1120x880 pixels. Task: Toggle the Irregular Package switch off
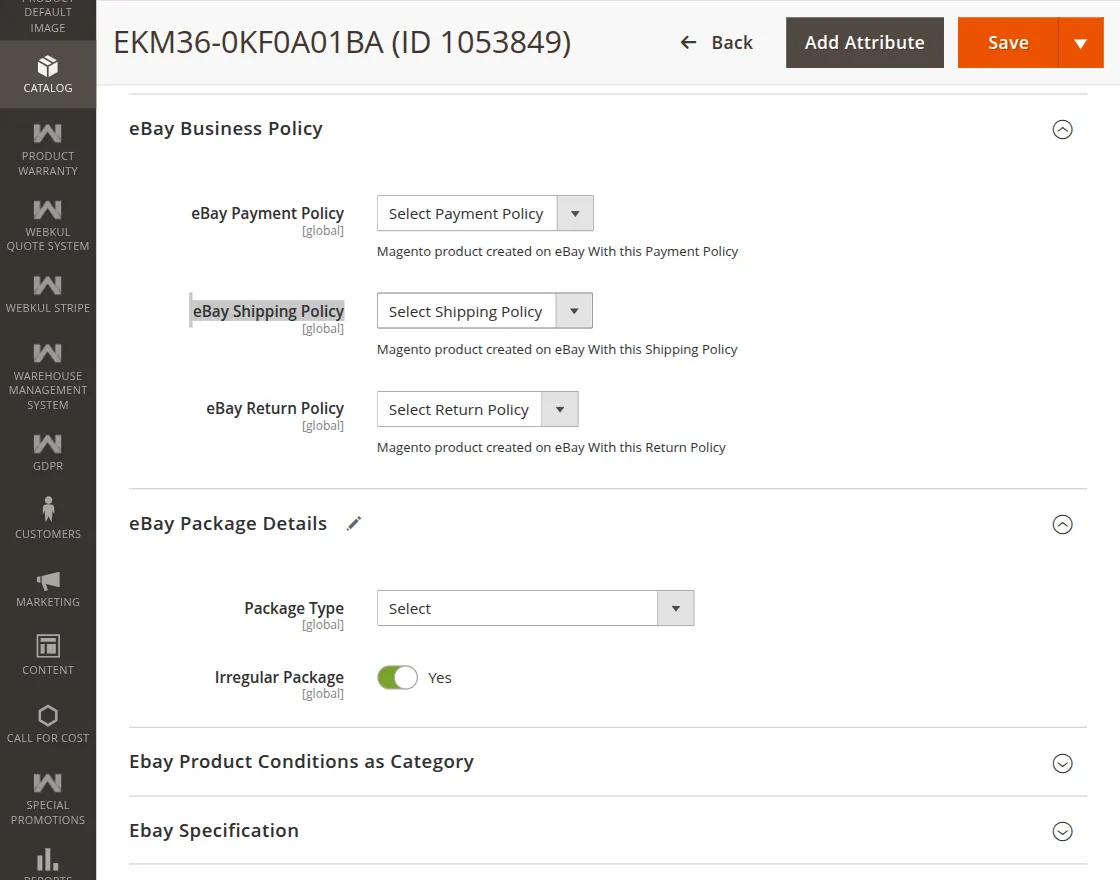pos(397,677)
